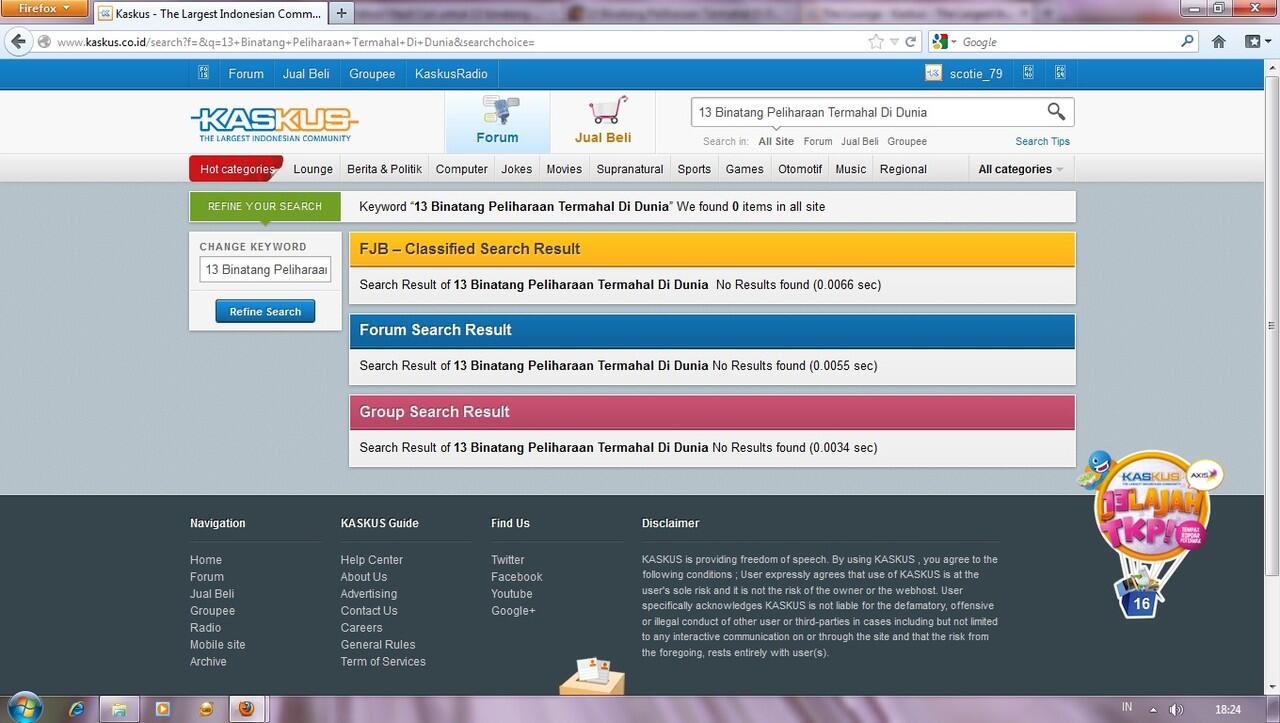Viewport: 1280px width, 723px height.
Task: Open the Firefox application menu dropdown
Action: 45,8
